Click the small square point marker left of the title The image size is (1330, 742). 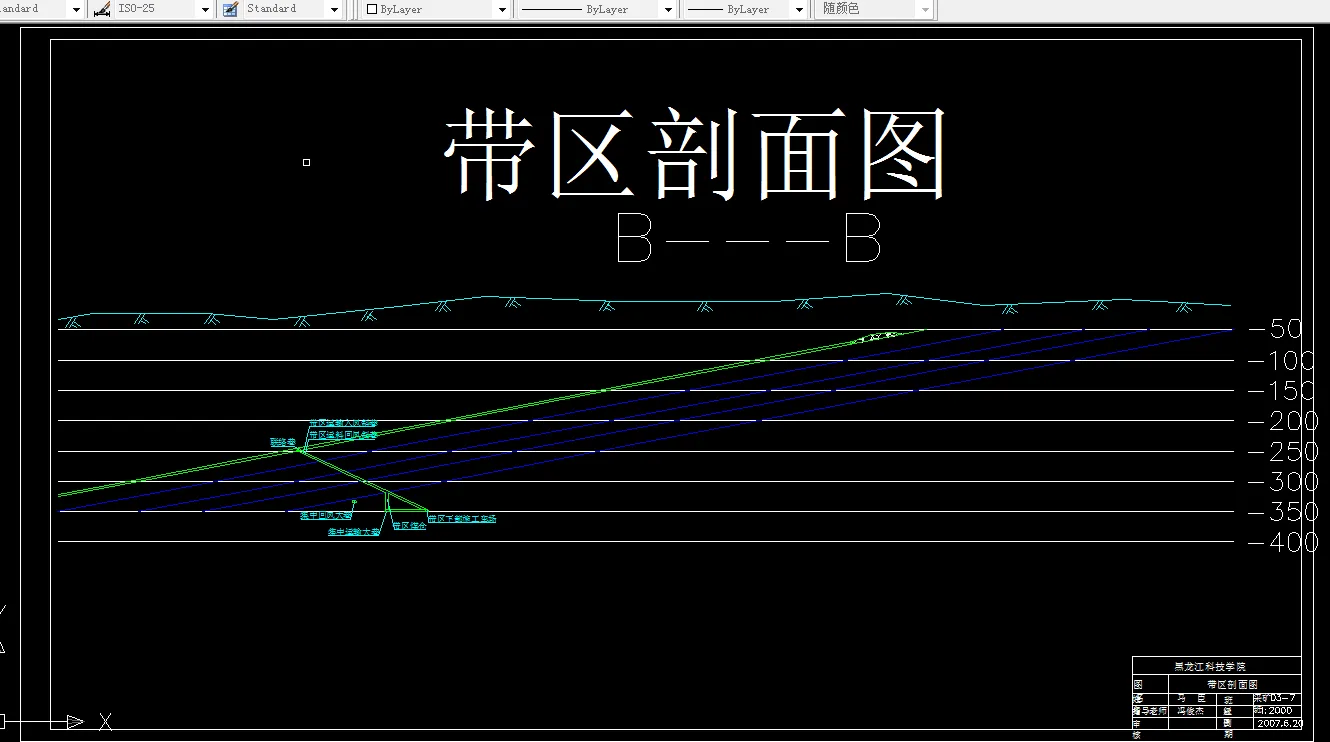click(305, 161)
